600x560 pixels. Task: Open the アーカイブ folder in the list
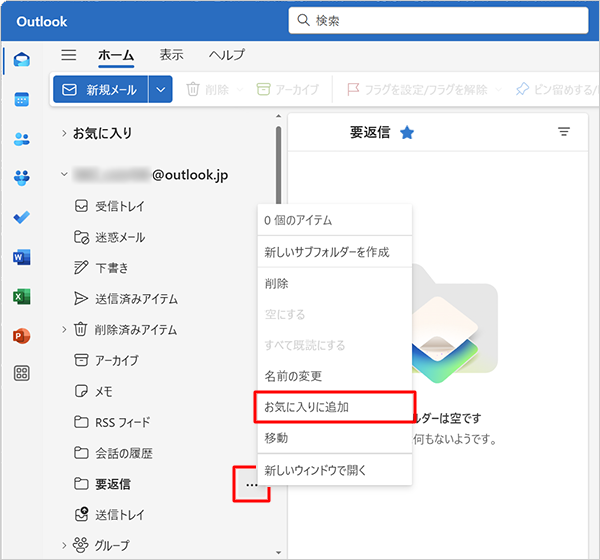click(106, 360)
